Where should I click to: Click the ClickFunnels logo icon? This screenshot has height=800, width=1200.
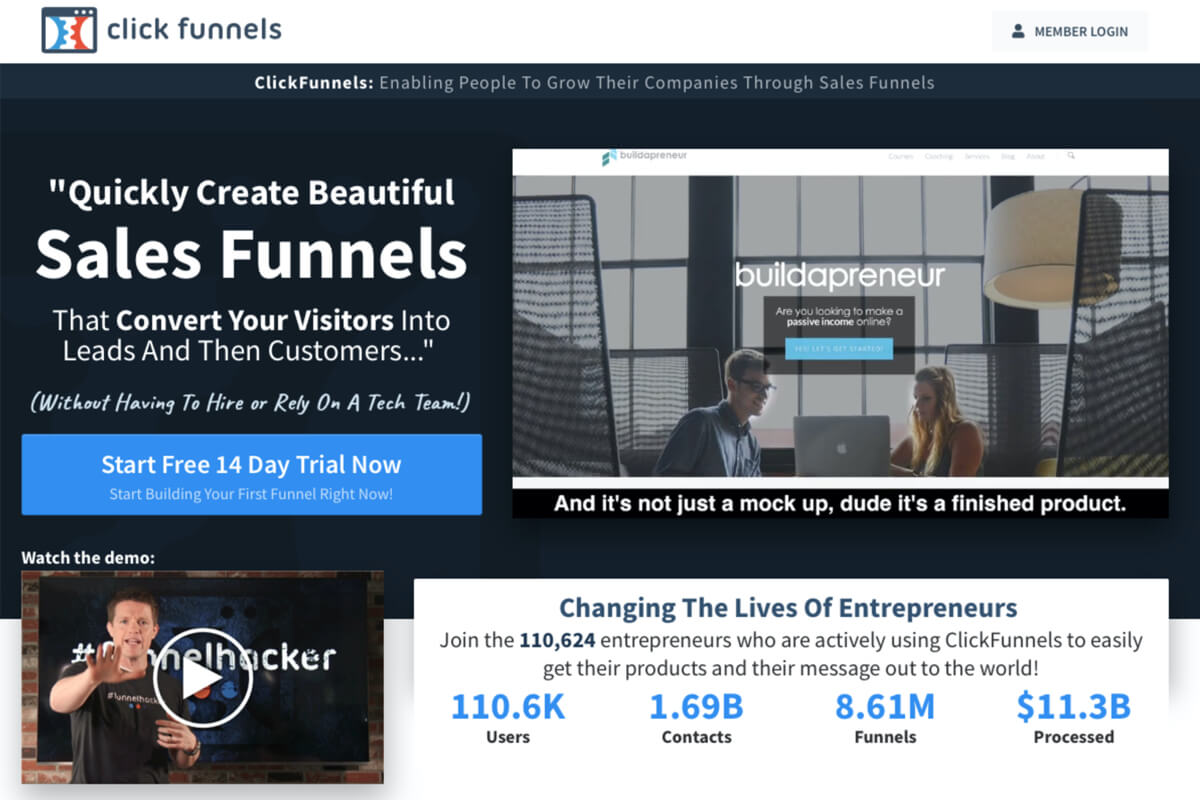pos(69,30)
